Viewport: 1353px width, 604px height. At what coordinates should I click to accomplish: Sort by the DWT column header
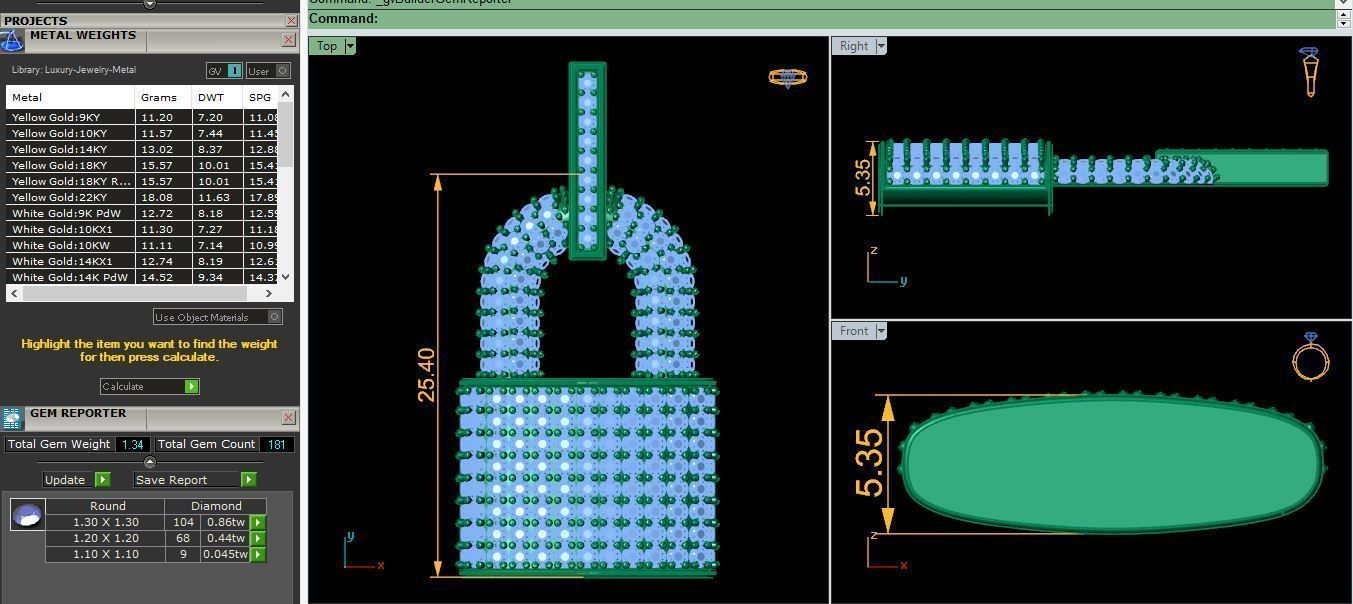click(x=217, y=97)
